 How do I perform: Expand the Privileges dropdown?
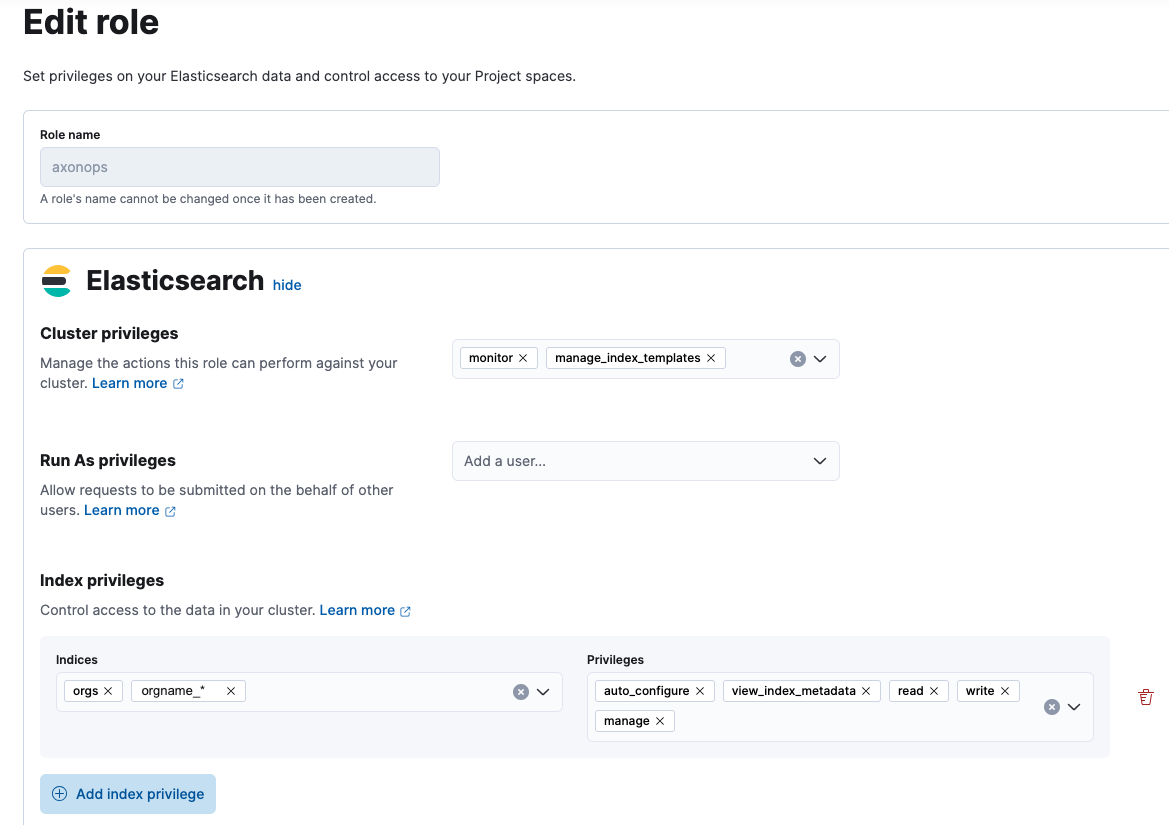(x=1074, y=706)
